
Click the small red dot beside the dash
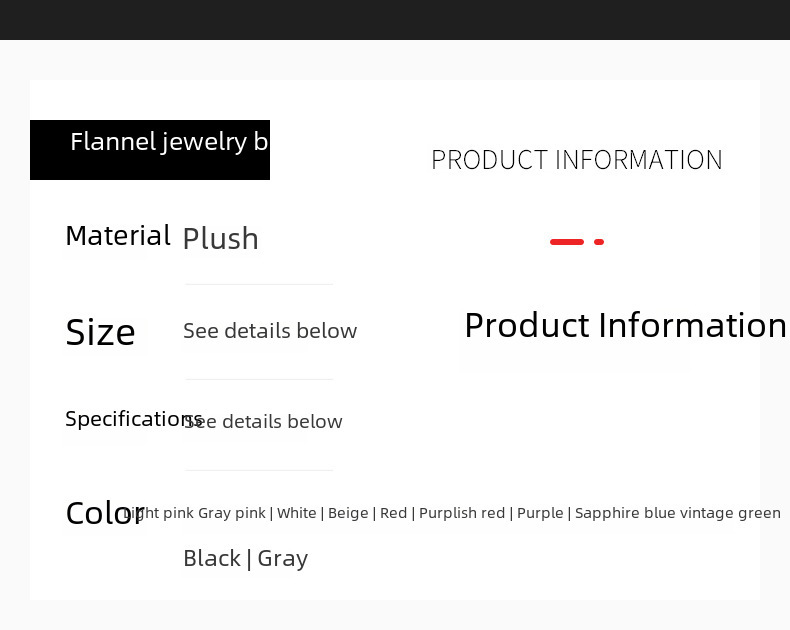pos(599,242)
